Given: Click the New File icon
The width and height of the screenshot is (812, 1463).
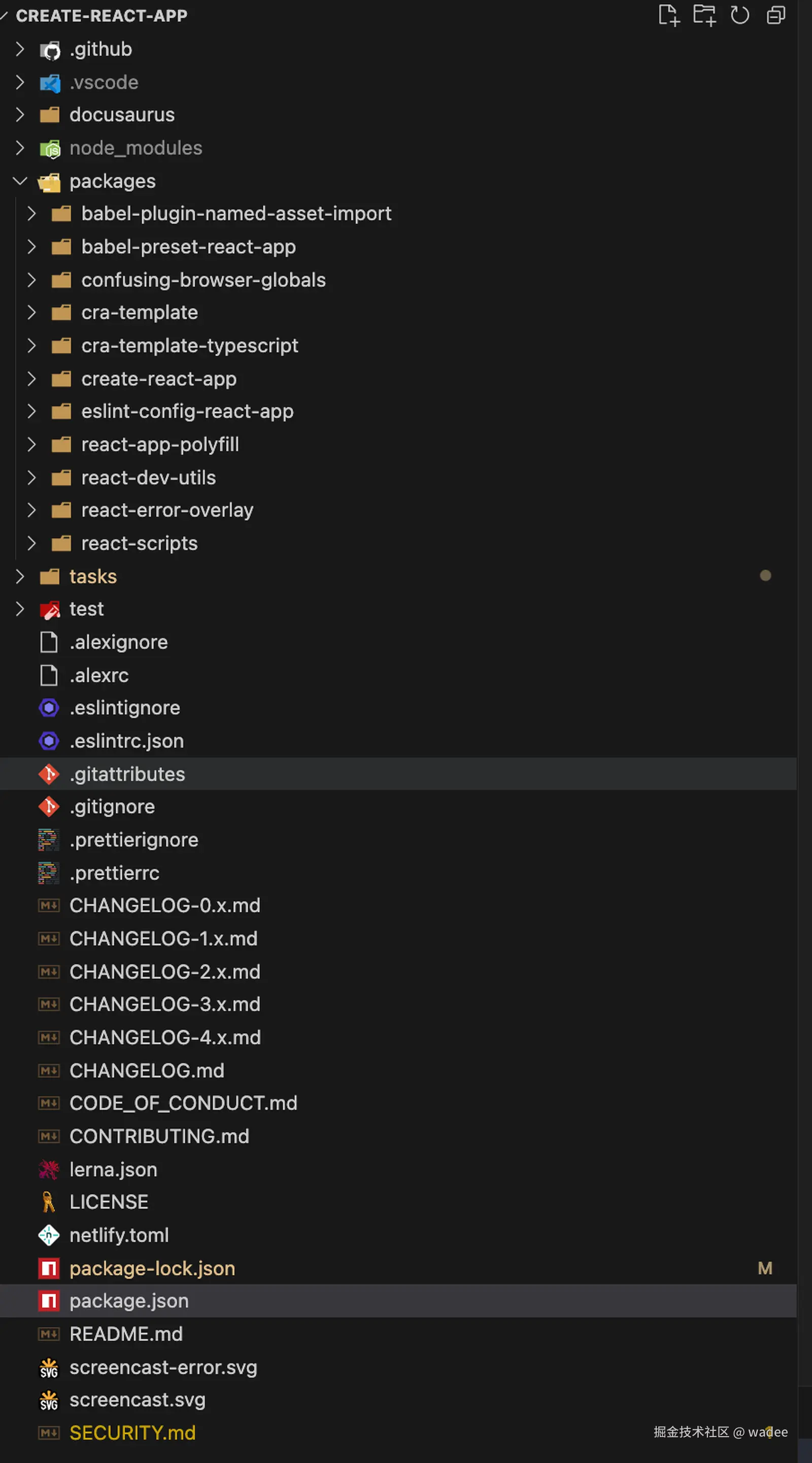Looking at the screenshot, I should pos(668,15).
